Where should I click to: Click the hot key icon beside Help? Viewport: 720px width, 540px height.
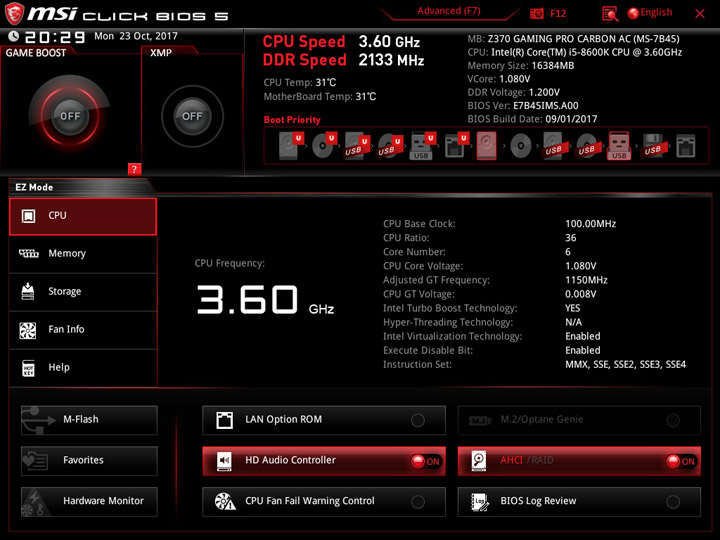28,368
